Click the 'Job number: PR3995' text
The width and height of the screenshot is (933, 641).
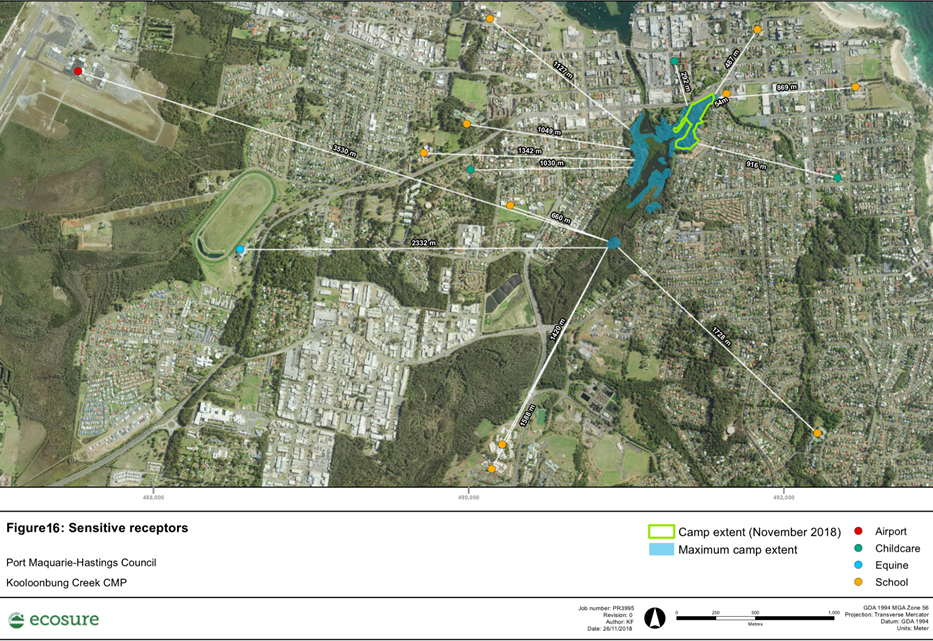(606, 608)
